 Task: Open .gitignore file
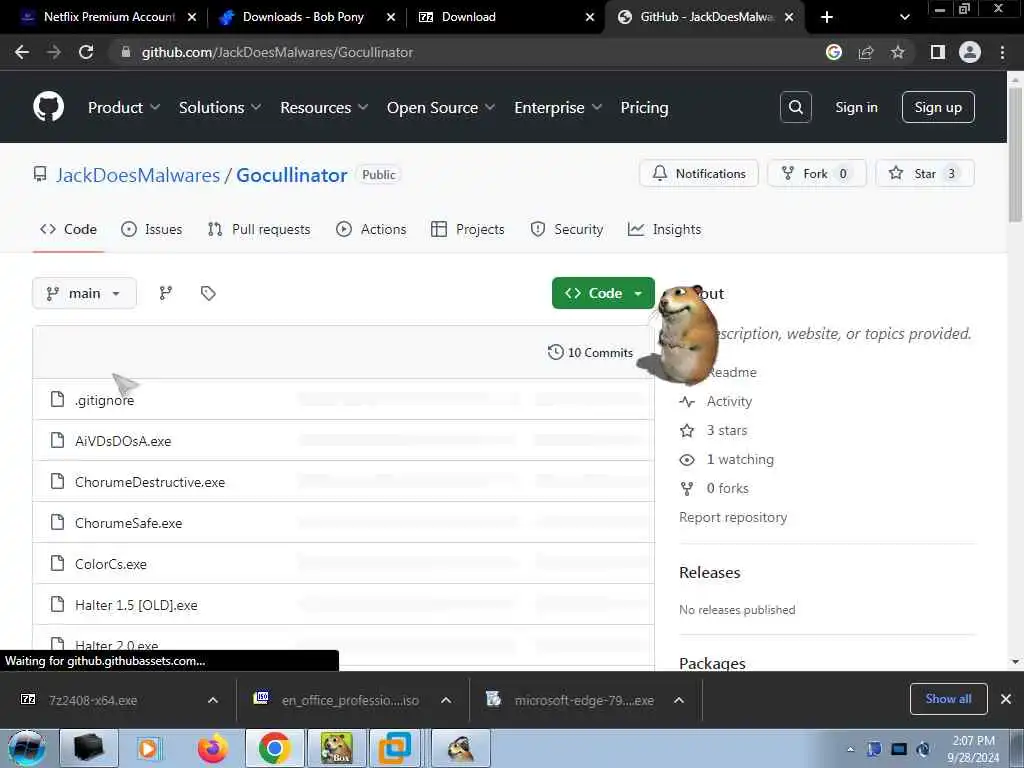[104, 400]
